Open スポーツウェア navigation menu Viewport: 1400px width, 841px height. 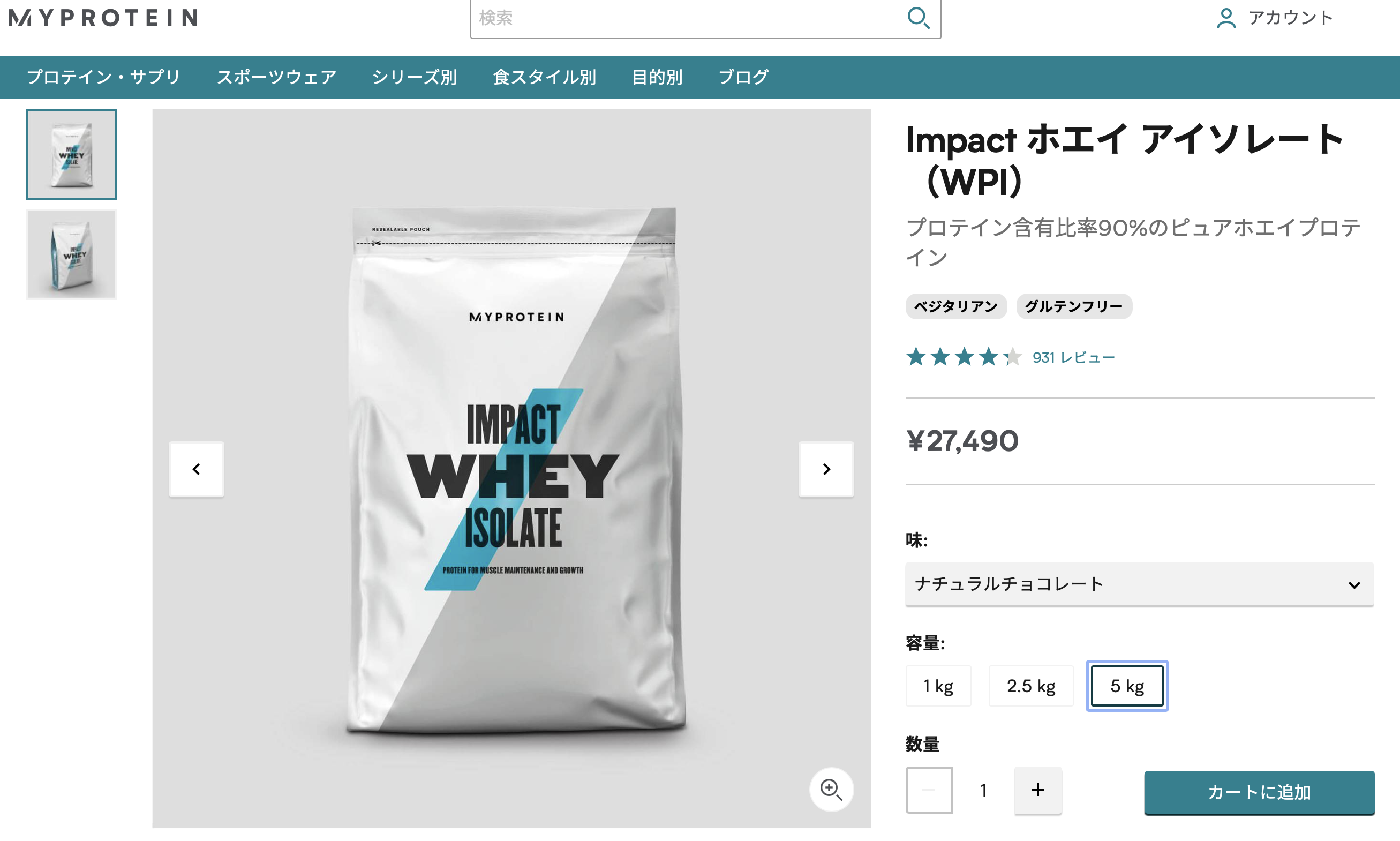pyautogui.click(x=276, y=77)
